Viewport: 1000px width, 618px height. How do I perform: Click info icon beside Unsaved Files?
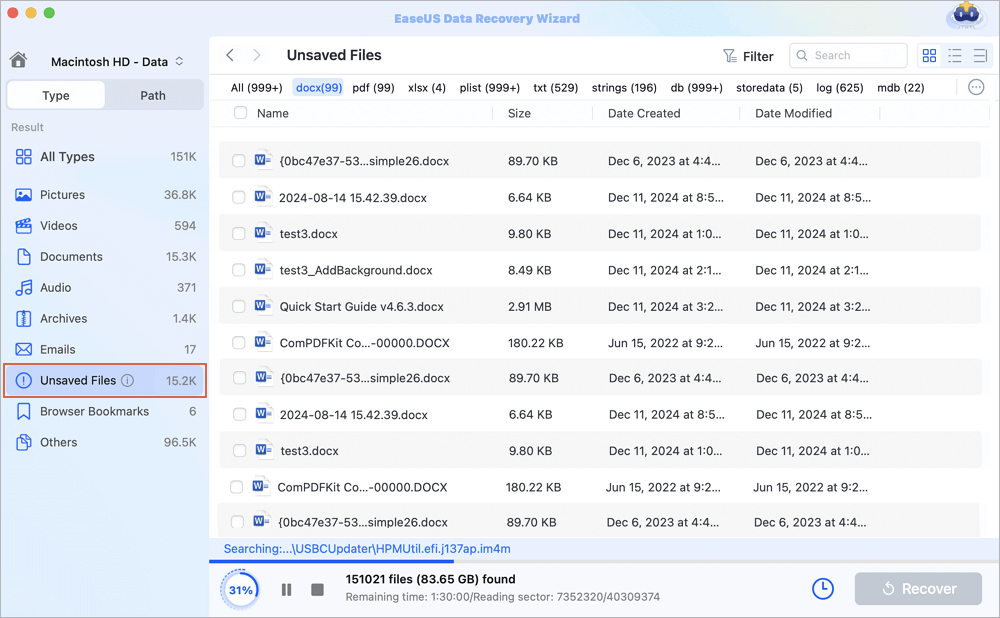(127, 381)
